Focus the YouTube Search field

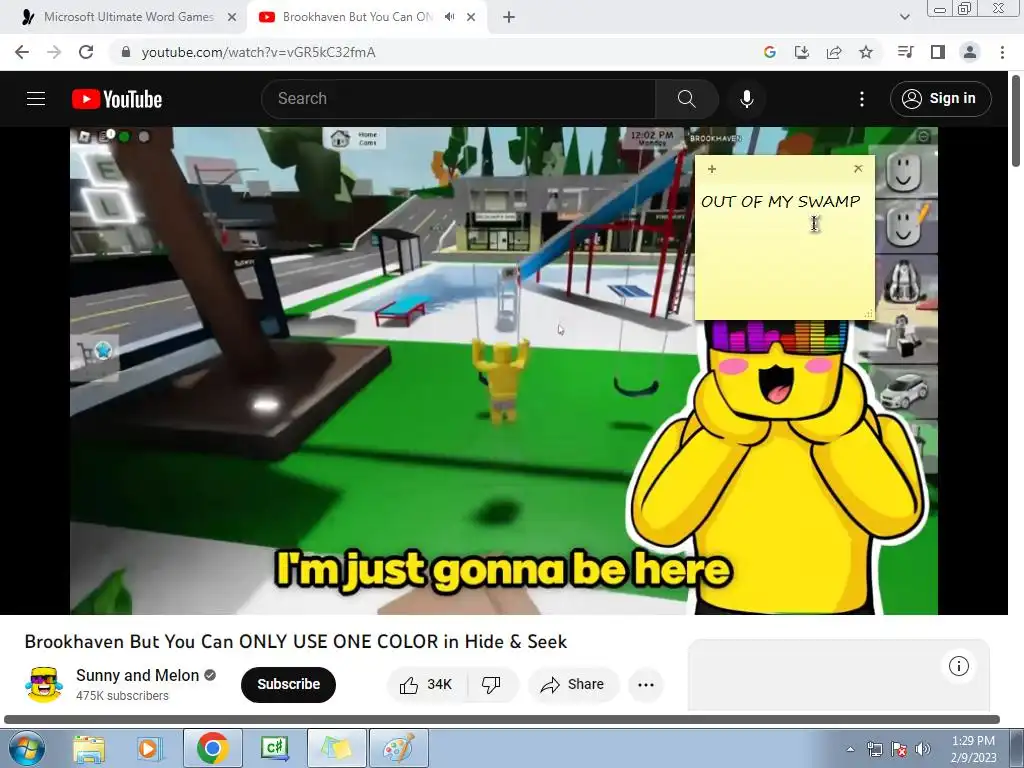(458, 99)
